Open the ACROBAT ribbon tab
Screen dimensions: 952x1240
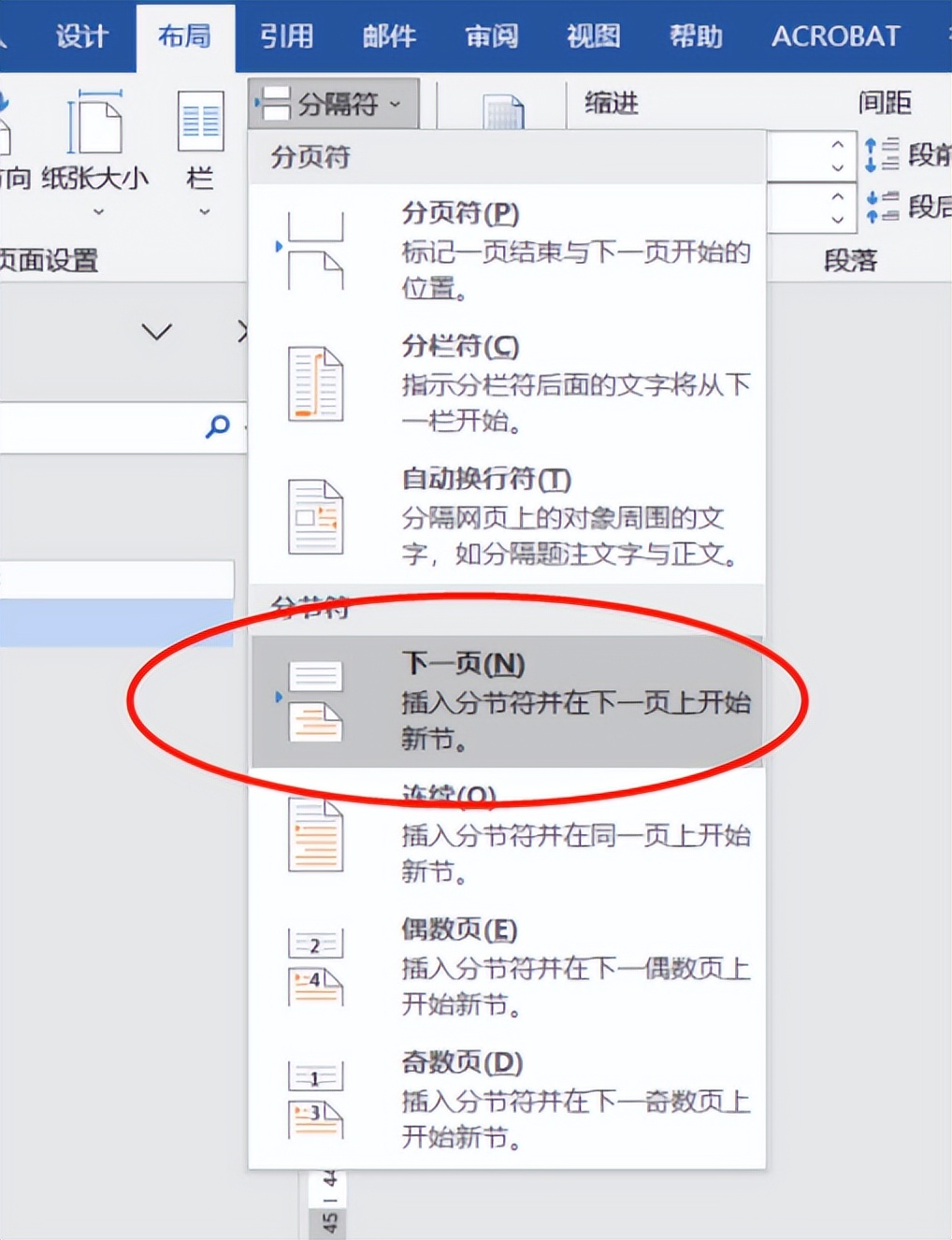pos(835,36)
